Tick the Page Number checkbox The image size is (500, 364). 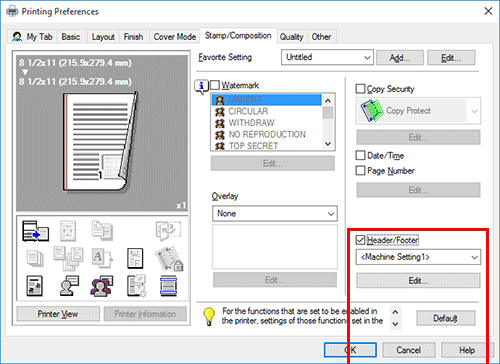pos(361,170)
